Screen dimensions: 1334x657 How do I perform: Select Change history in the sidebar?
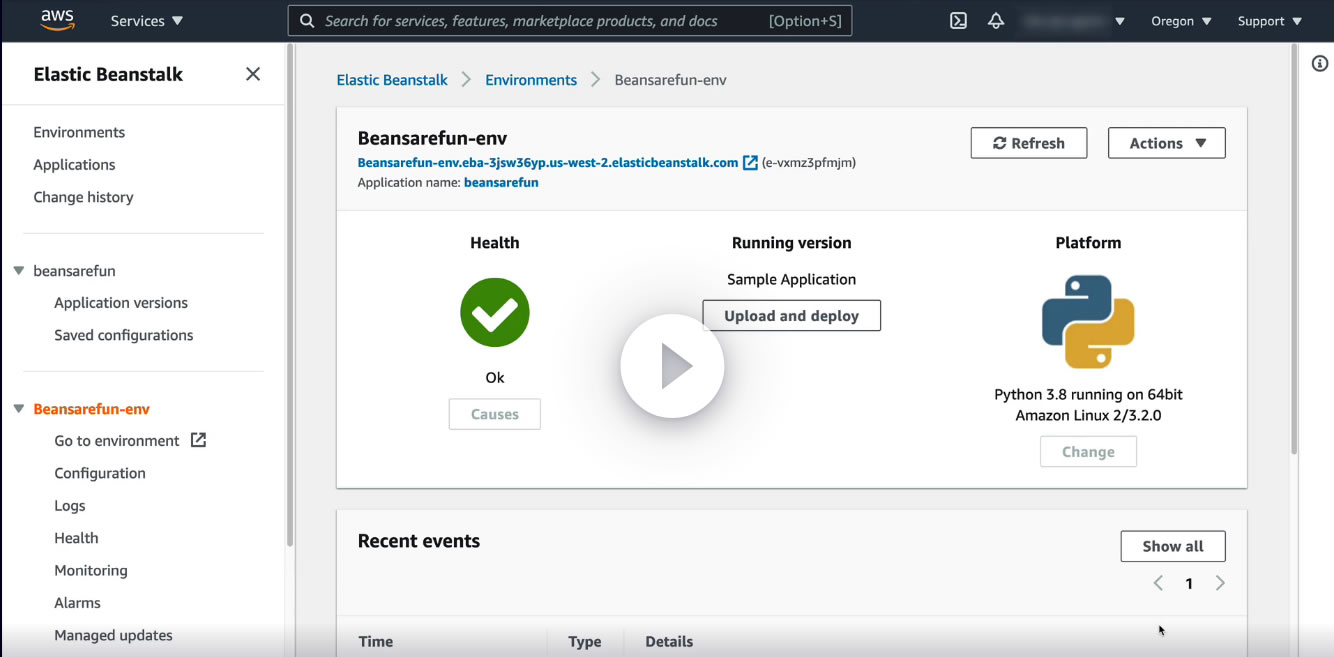tap(83, 197)
